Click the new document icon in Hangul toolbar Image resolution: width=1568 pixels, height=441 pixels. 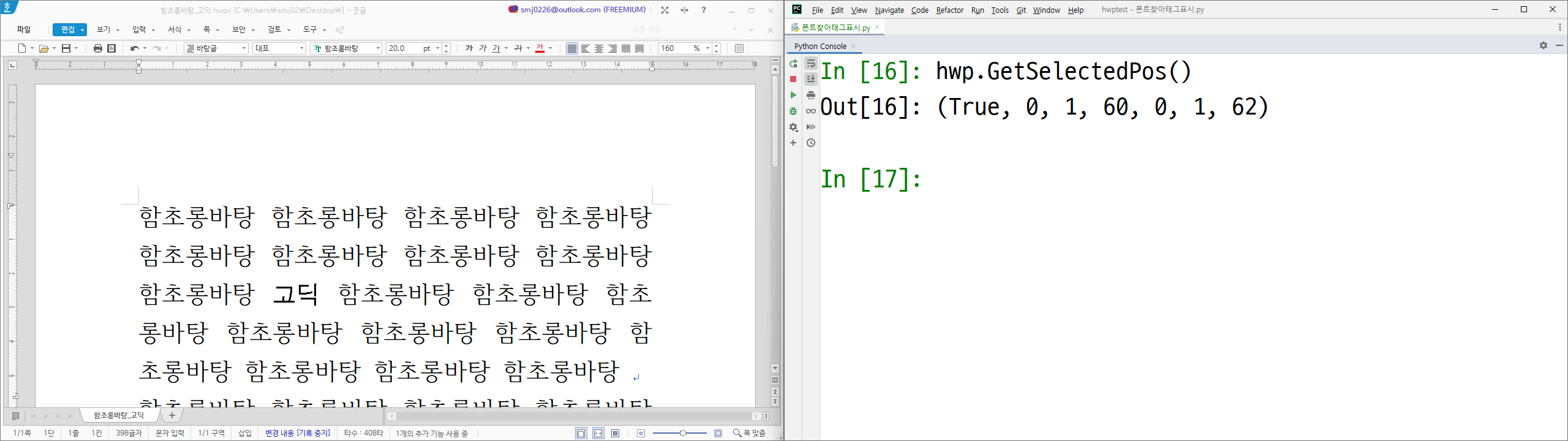tap(22, 48)
